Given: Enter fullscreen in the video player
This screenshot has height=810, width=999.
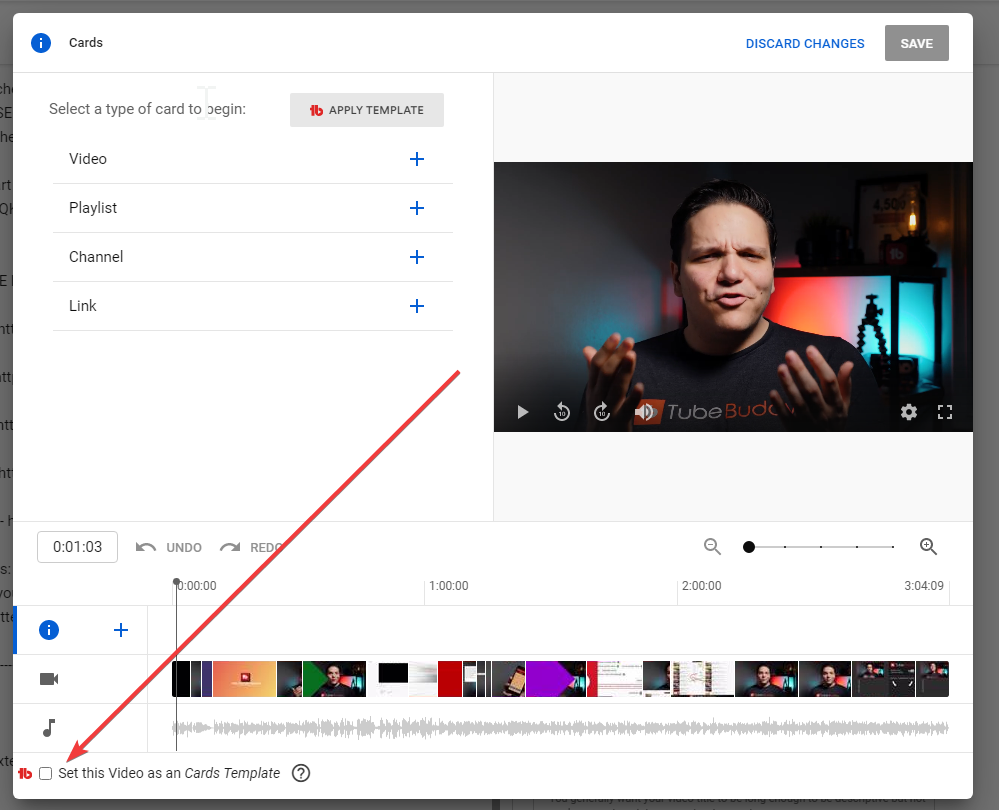Looking at the screenshot, I should [945, 412].
